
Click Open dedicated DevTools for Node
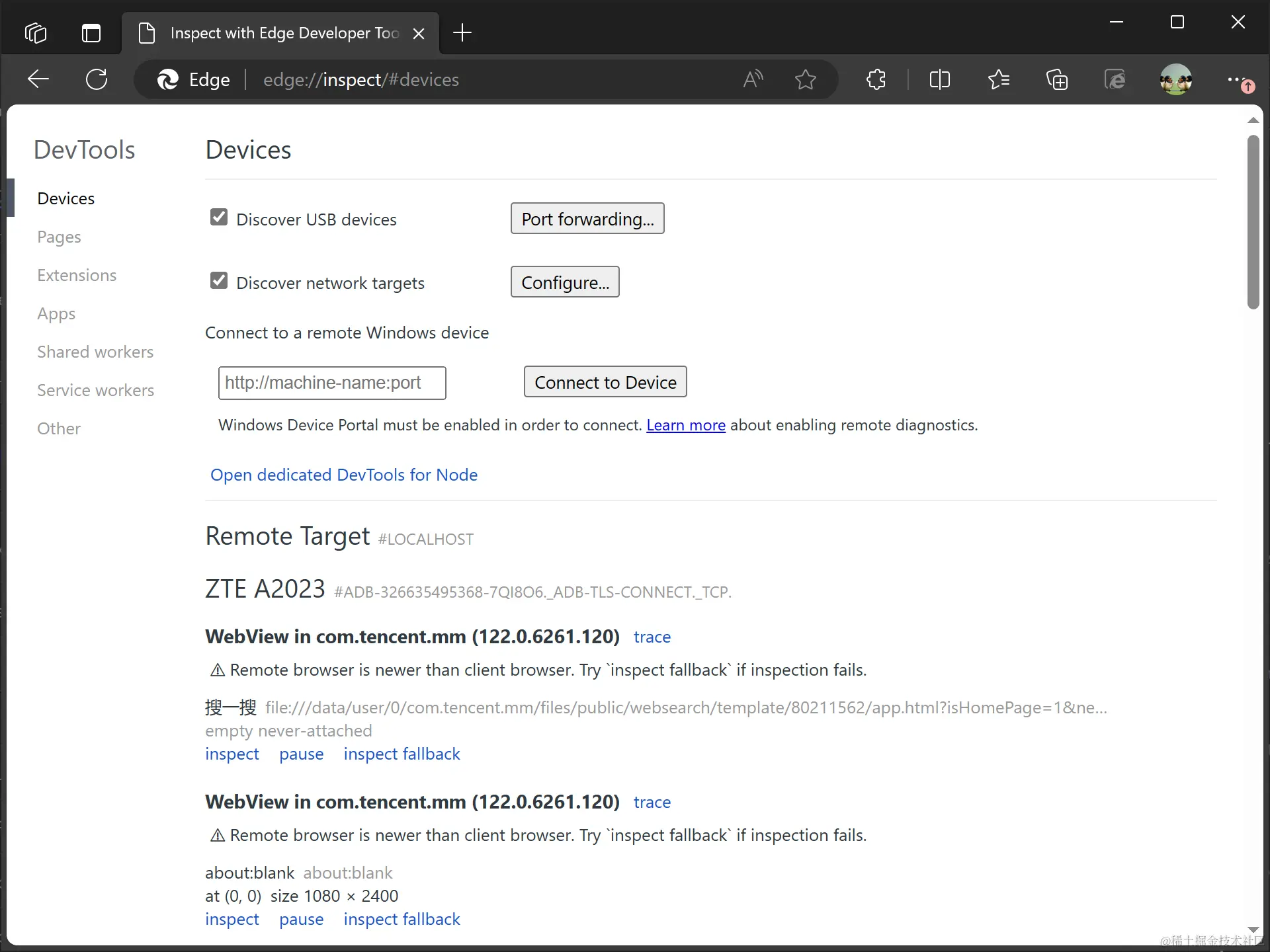tap(343, 475)
